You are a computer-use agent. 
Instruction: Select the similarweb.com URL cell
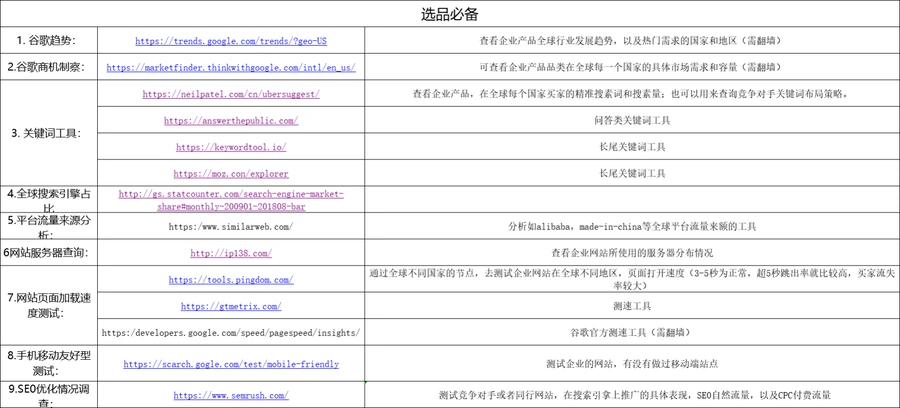231,226
